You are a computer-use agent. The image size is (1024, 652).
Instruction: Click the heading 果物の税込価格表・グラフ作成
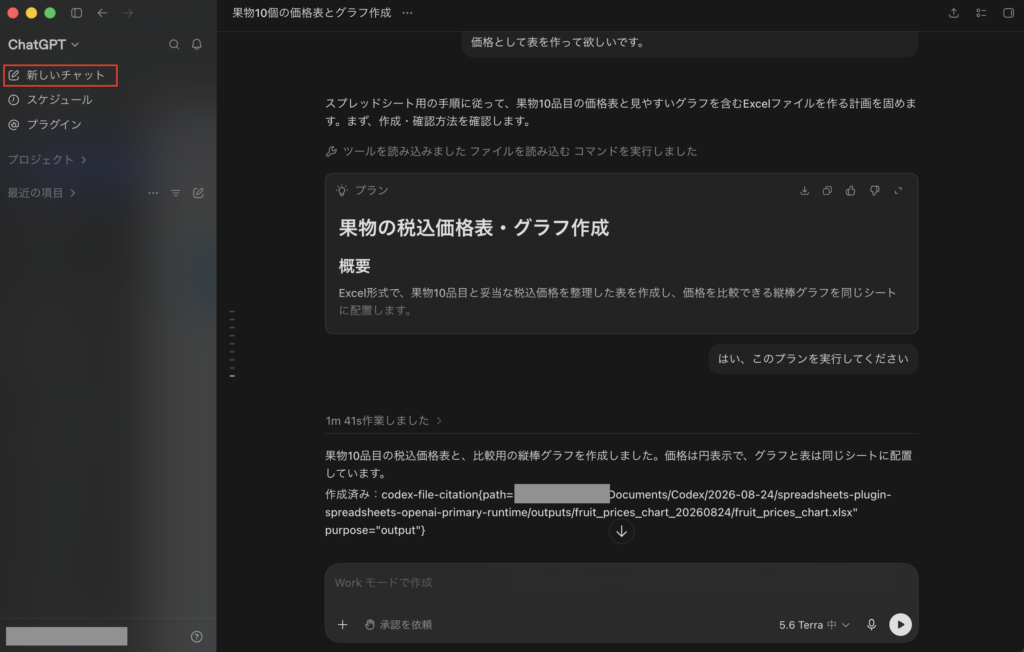pos(474,228)
